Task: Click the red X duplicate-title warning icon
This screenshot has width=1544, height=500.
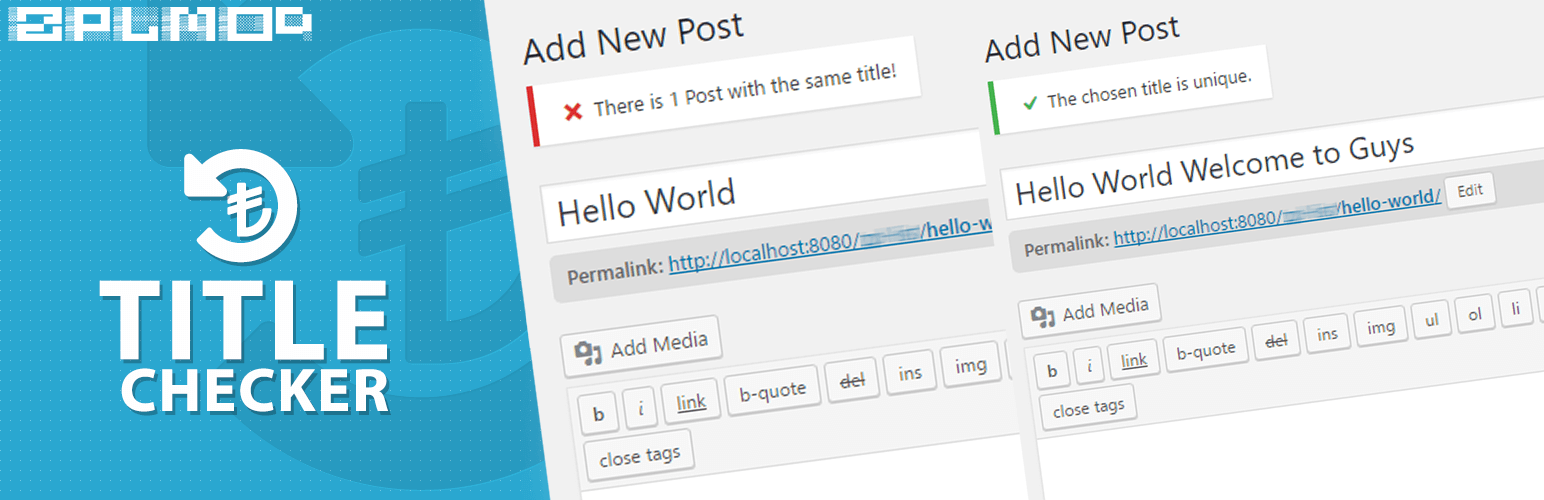Action: (x=573, y=111)
